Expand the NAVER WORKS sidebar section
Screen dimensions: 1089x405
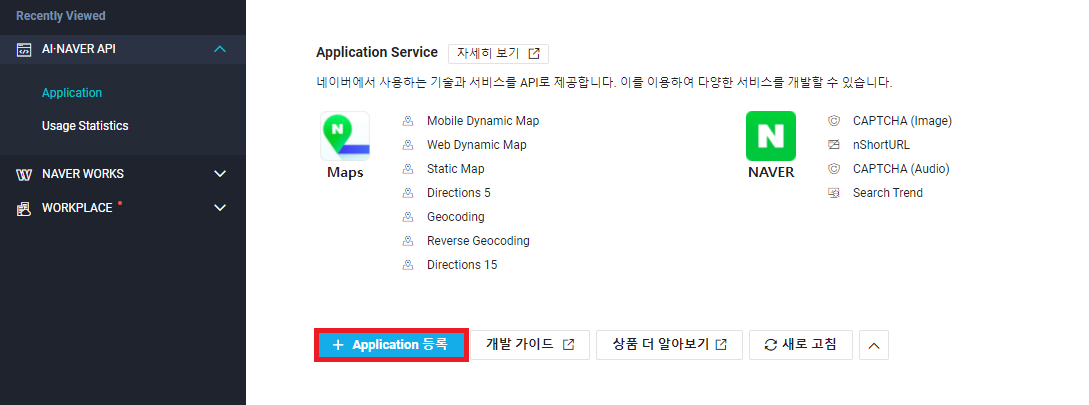220,174
